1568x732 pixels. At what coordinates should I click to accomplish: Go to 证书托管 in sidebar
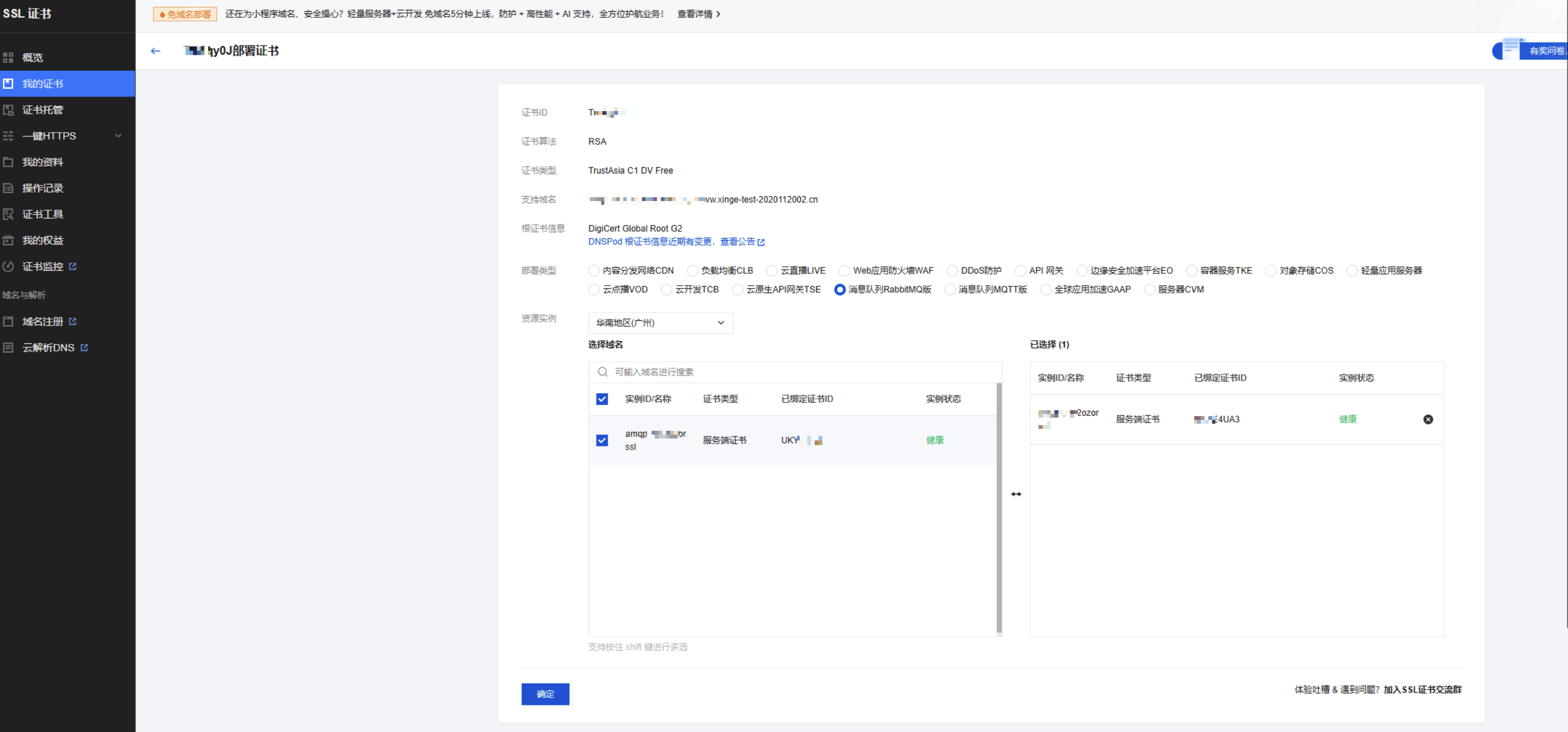tap(43, 110)
